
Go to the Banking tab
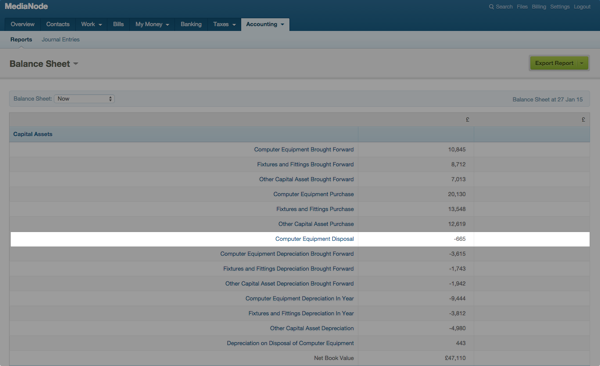(x=191, y=24)
